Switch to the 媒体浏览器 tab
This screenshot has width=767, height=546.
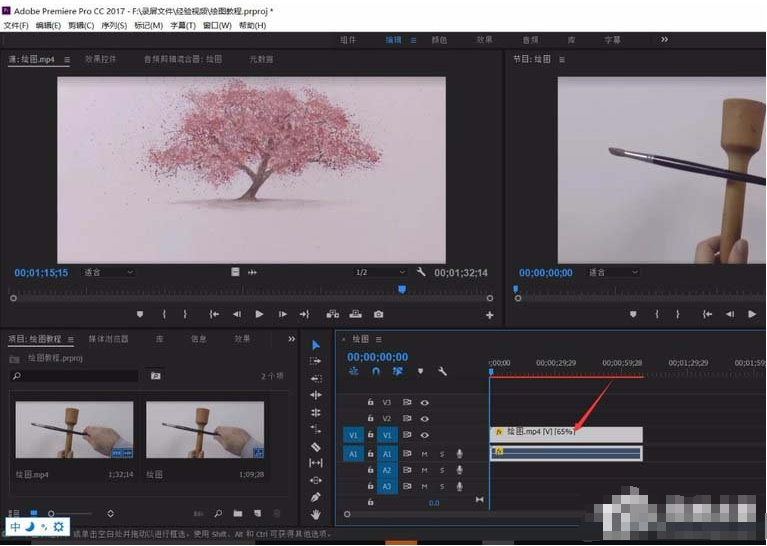click(108, 339)
